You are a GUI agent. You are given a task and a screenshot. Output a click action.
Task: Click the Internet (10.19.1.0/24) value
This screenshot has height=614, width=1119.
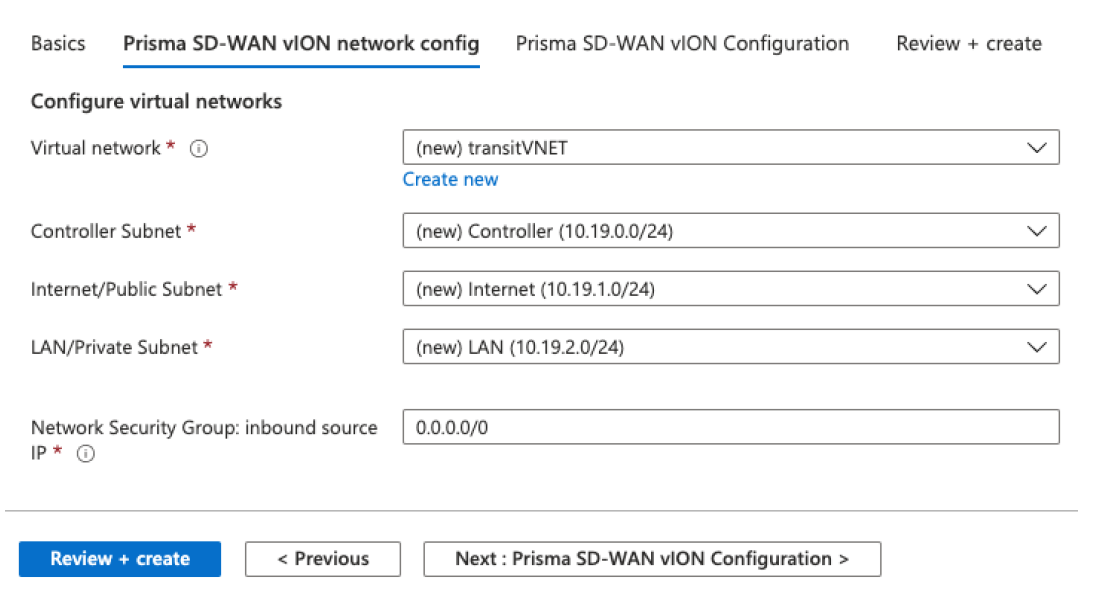coord(535,290)
